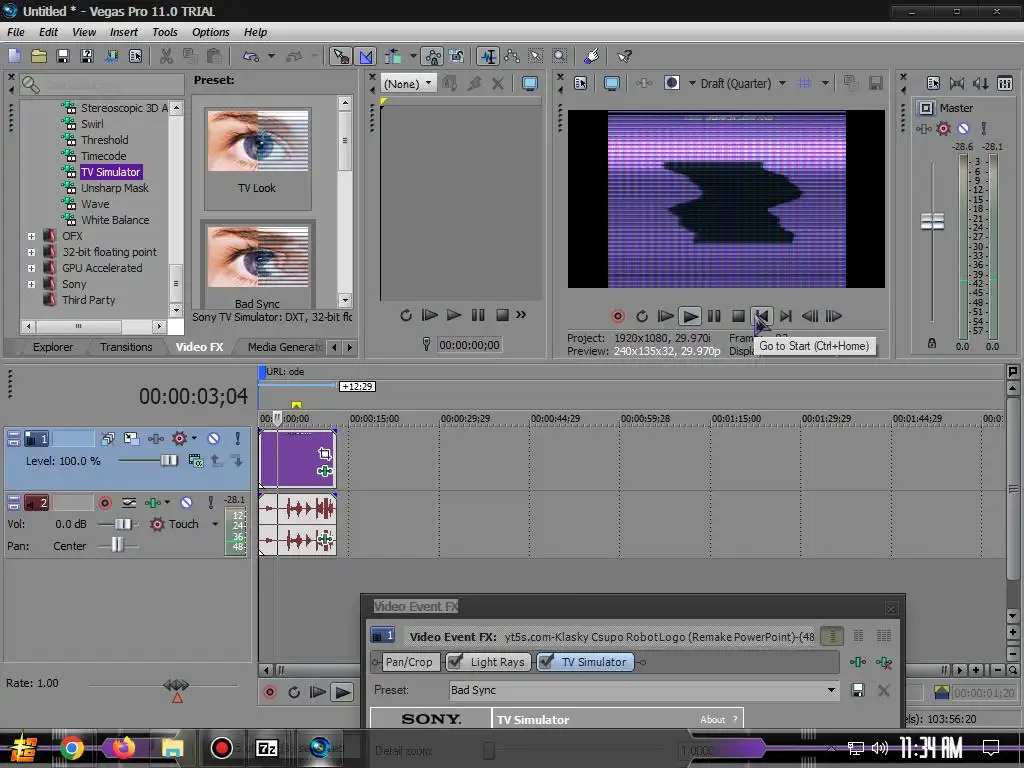Click the Undo arrow in toolbar
The height and width of the screenshot is (768, 1024).
251,56
